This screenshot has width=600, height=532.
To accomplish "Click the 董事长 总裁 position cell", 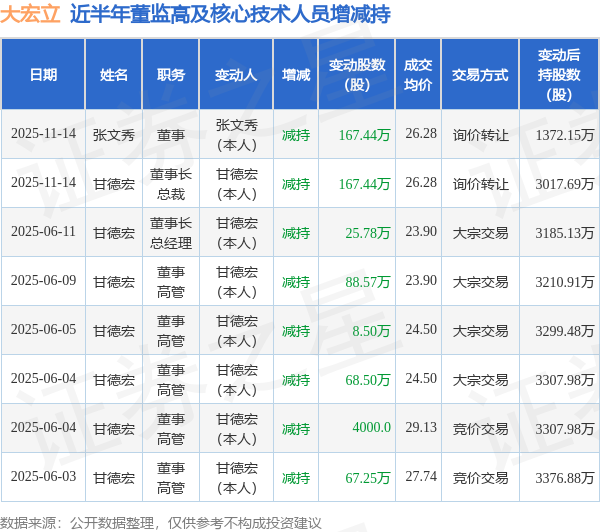I will pos(171,184).
